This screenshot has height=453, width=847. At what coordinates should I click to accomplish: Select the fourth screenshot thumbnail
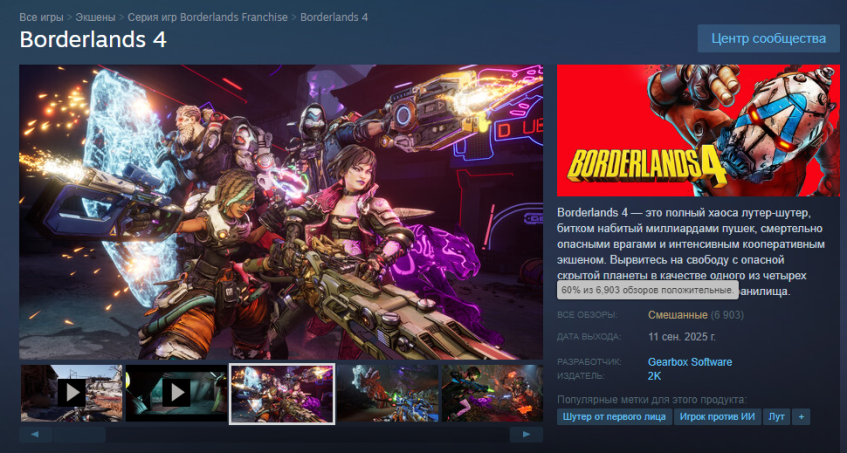coord(387,393)
